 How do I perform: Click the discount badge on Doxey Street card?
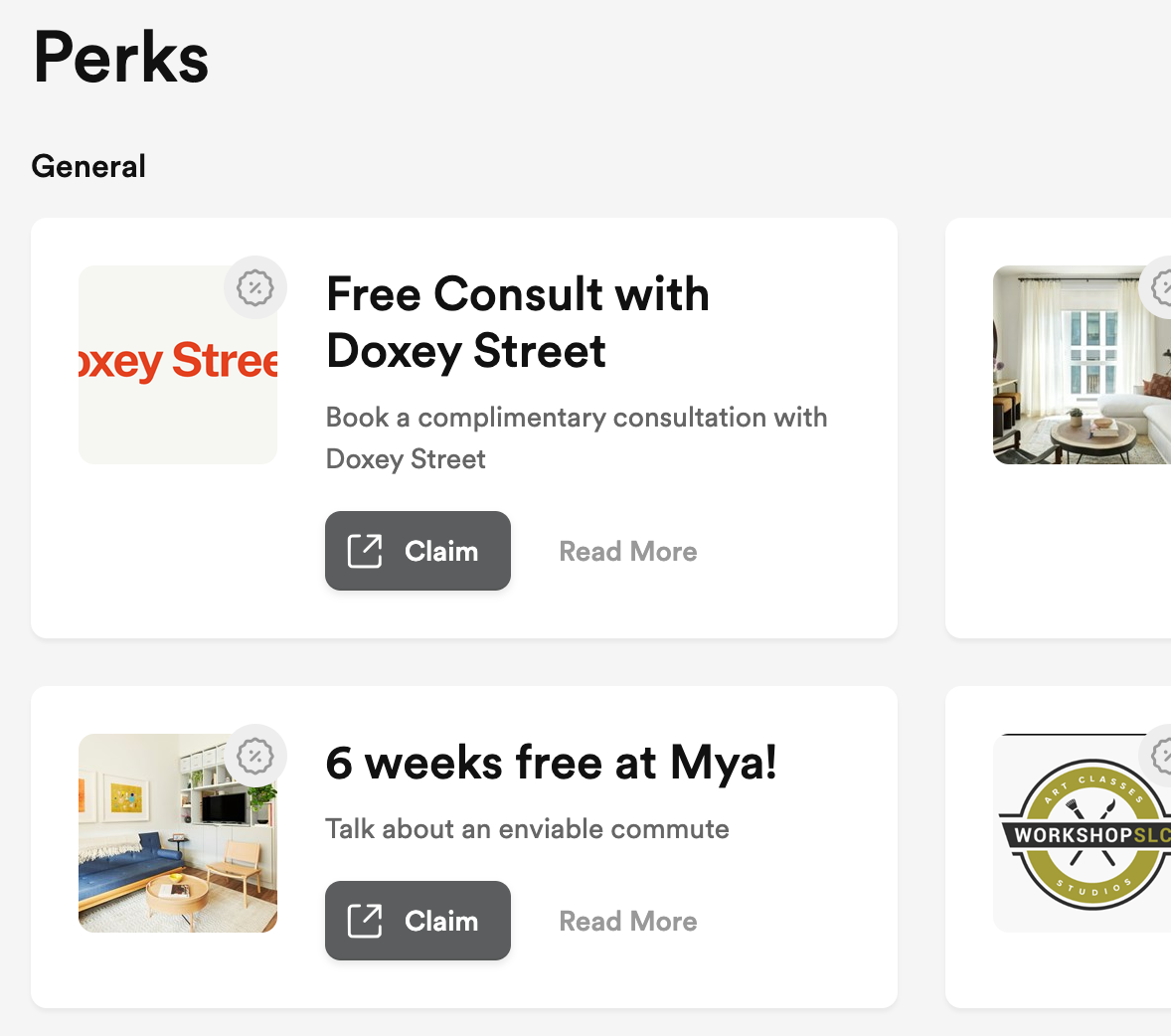[255, 288]
